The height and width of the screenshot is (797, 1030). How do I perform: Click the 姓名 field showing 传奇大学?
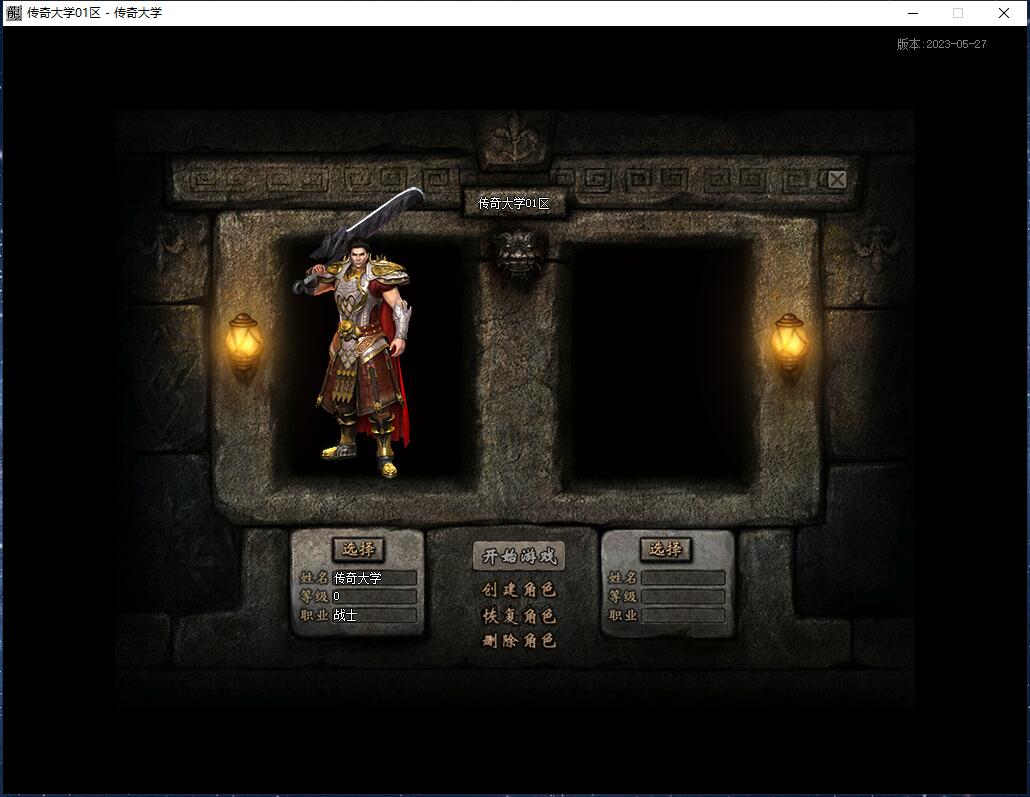374,578
